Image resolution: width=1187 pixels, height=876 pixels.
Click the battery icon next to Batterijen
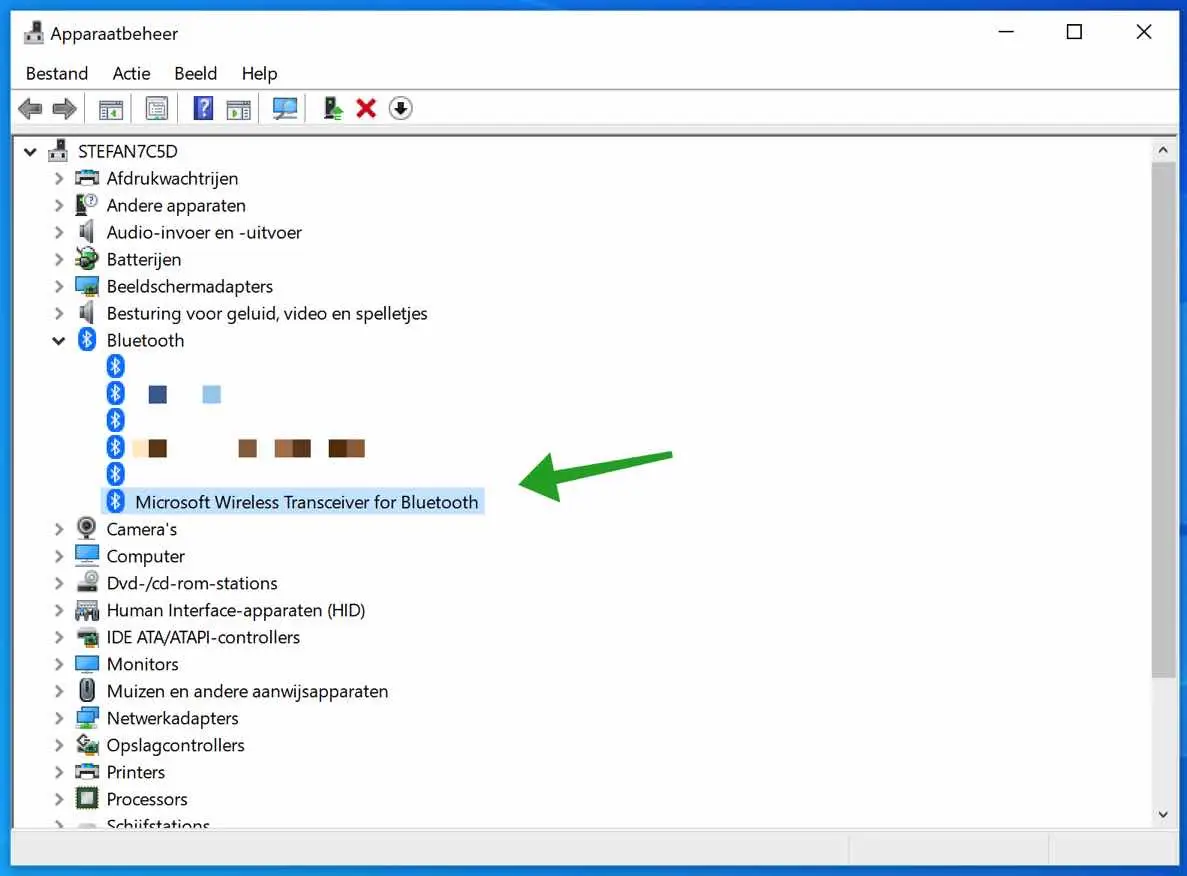tap(87, 259)
